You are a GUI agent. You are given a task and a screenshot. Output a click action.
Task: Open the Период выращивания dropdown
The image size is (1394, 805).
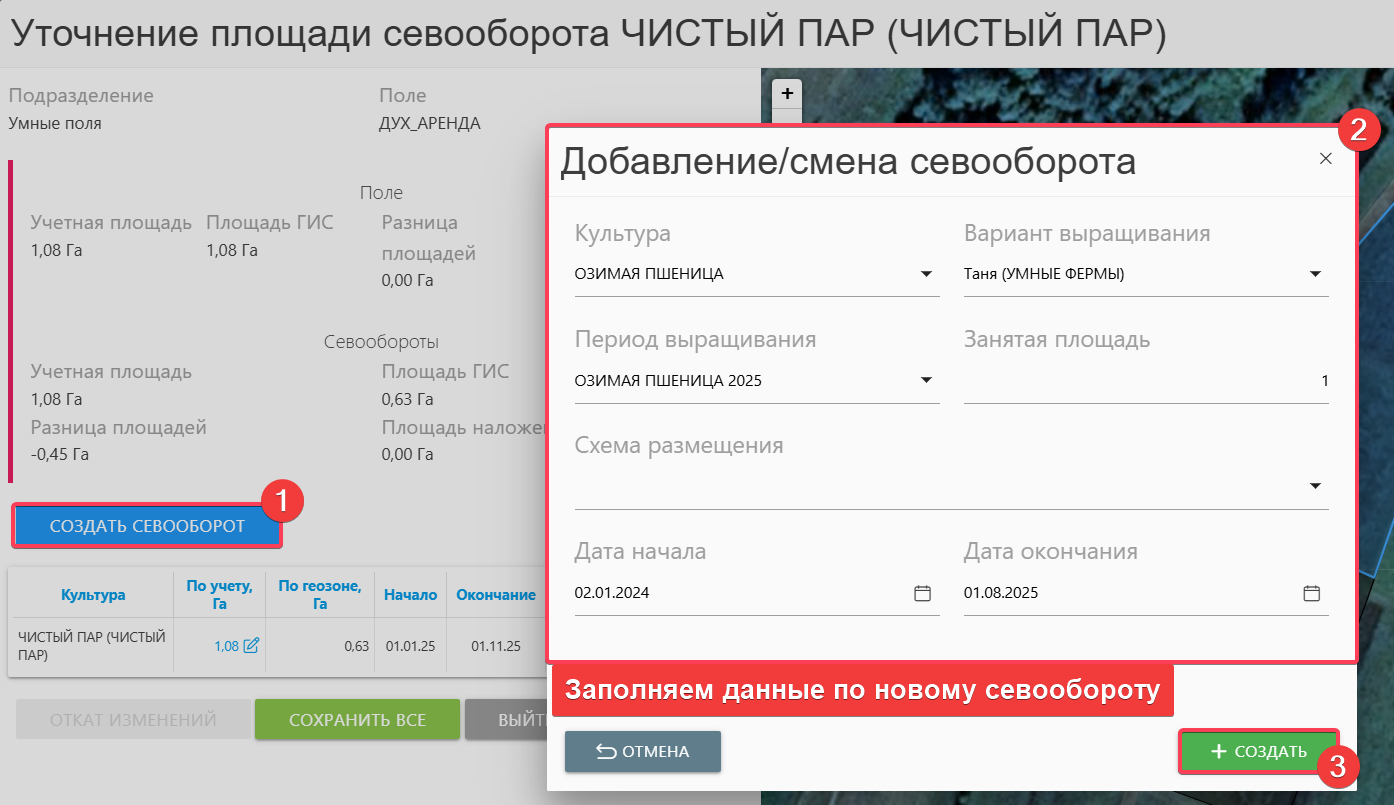(926, 380)
